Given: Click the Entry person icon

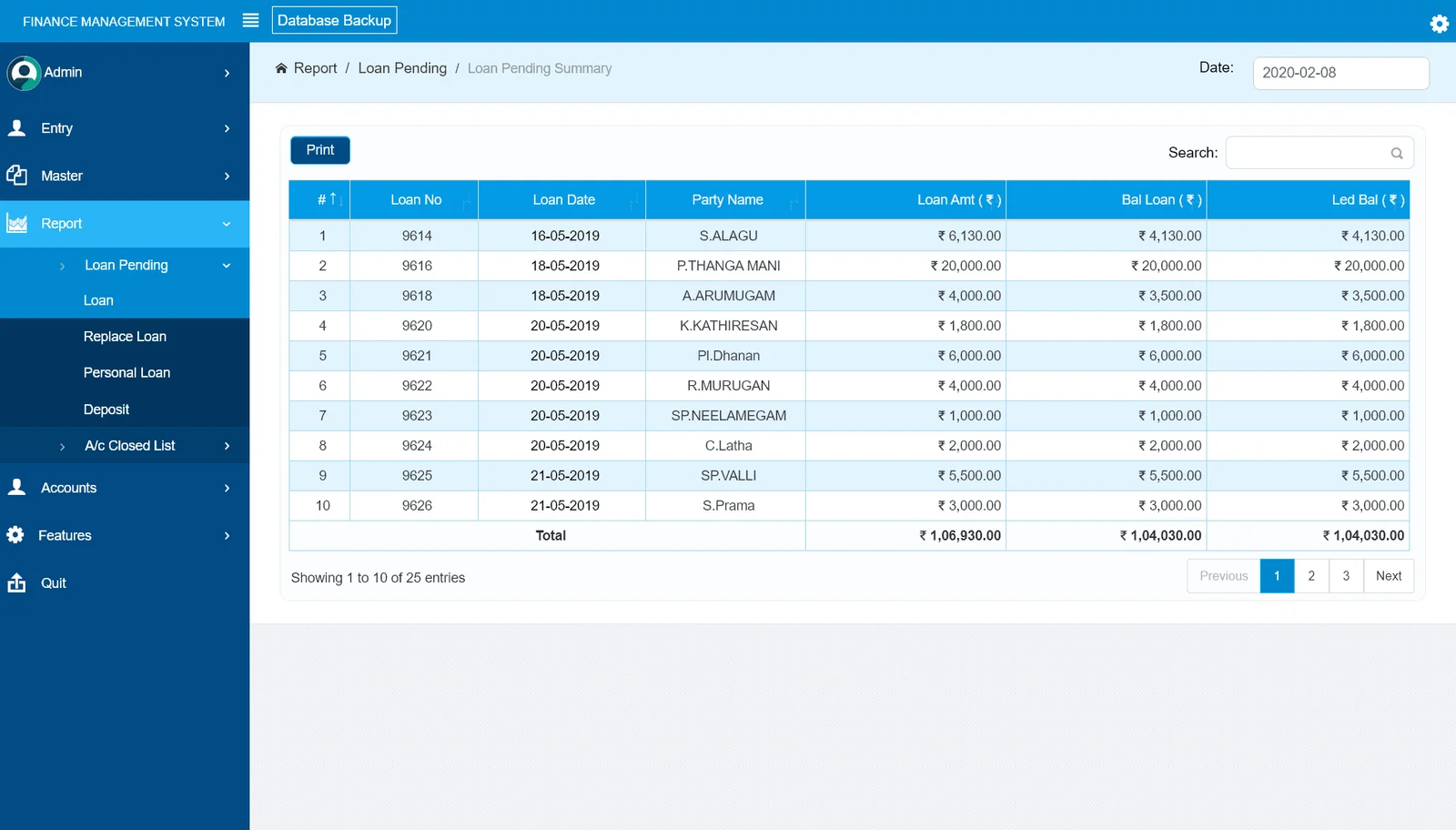Looking at the screenshot, I should pos(16,128).
